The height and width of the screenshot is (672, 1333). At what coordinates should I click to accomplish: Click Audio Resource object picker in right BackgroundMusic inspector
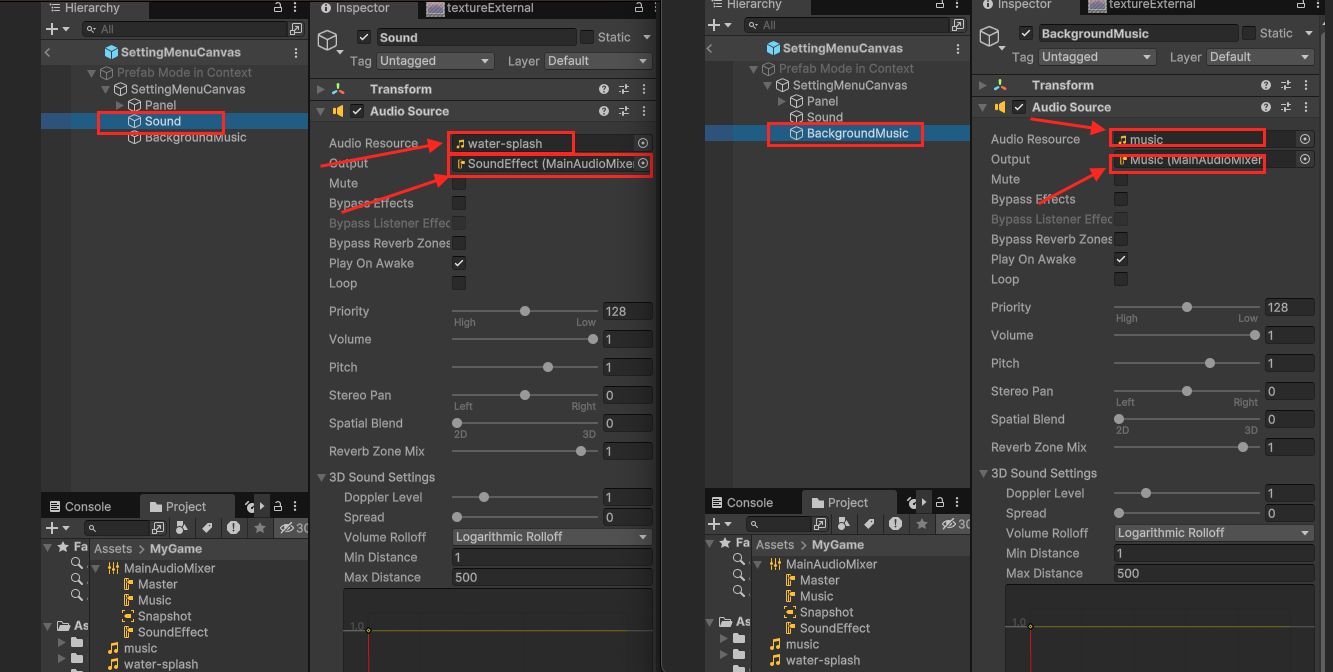1305,139
